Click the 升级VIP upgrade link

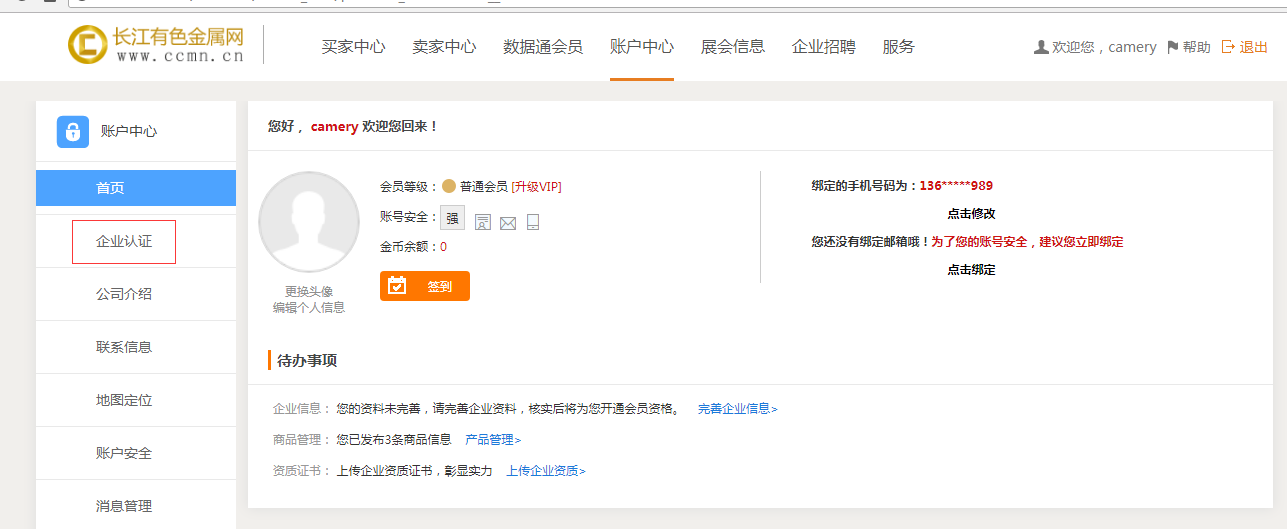coord(536,187)
